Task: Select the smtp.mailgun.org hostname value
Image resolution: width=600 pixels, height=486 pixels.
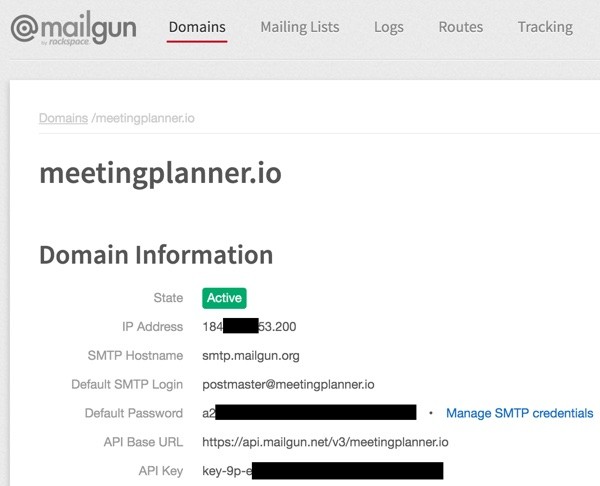Action: coord(251,356)
